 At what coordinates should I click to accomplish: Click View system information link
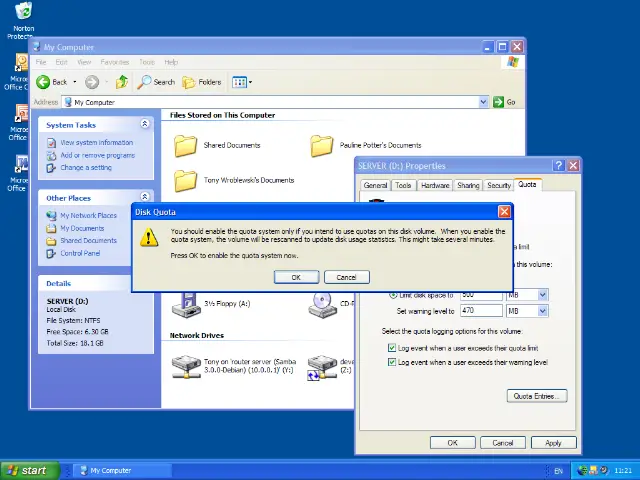click(x=97, y=142)
